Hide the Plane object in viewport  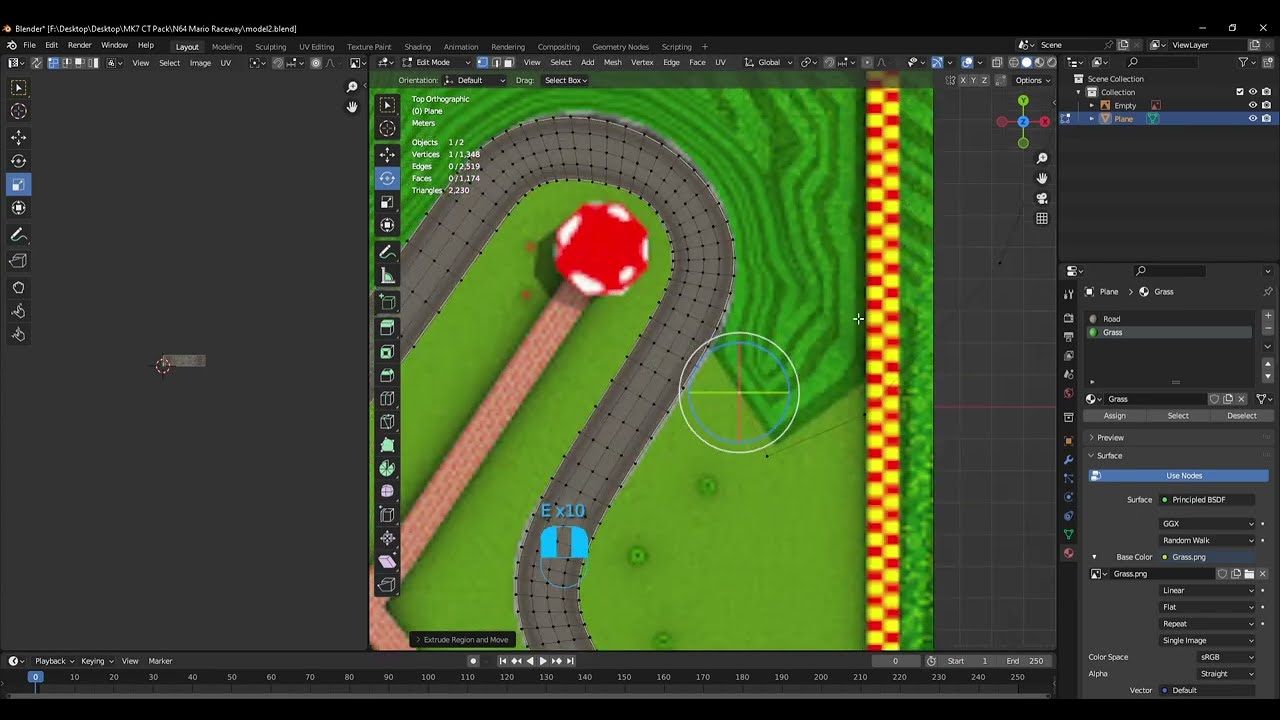pyautogui.click(x=1252, y=118)
